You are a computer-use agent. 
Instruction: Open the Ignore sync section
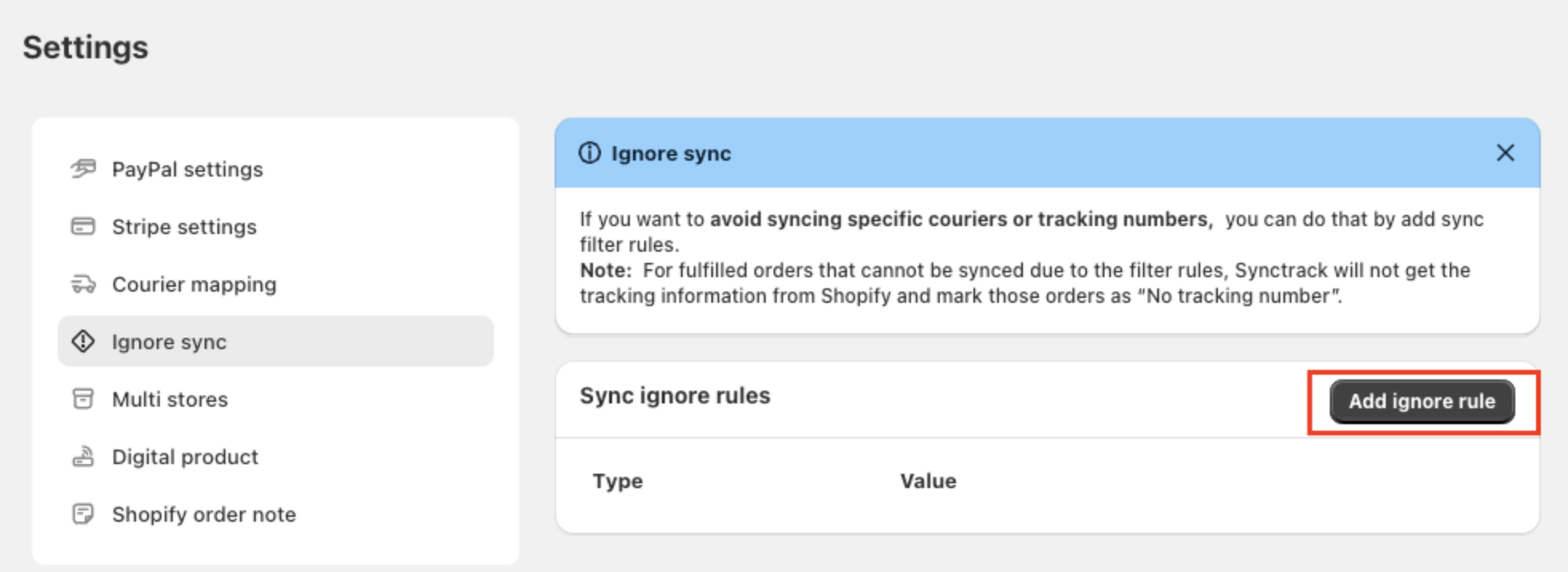[x=169, y=341]
